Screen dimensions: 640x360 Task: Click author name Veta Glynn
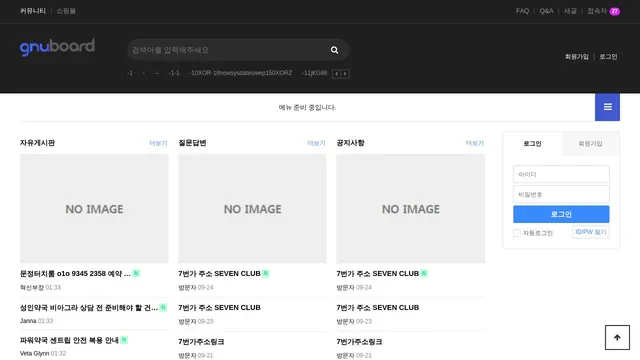[34, 353]
